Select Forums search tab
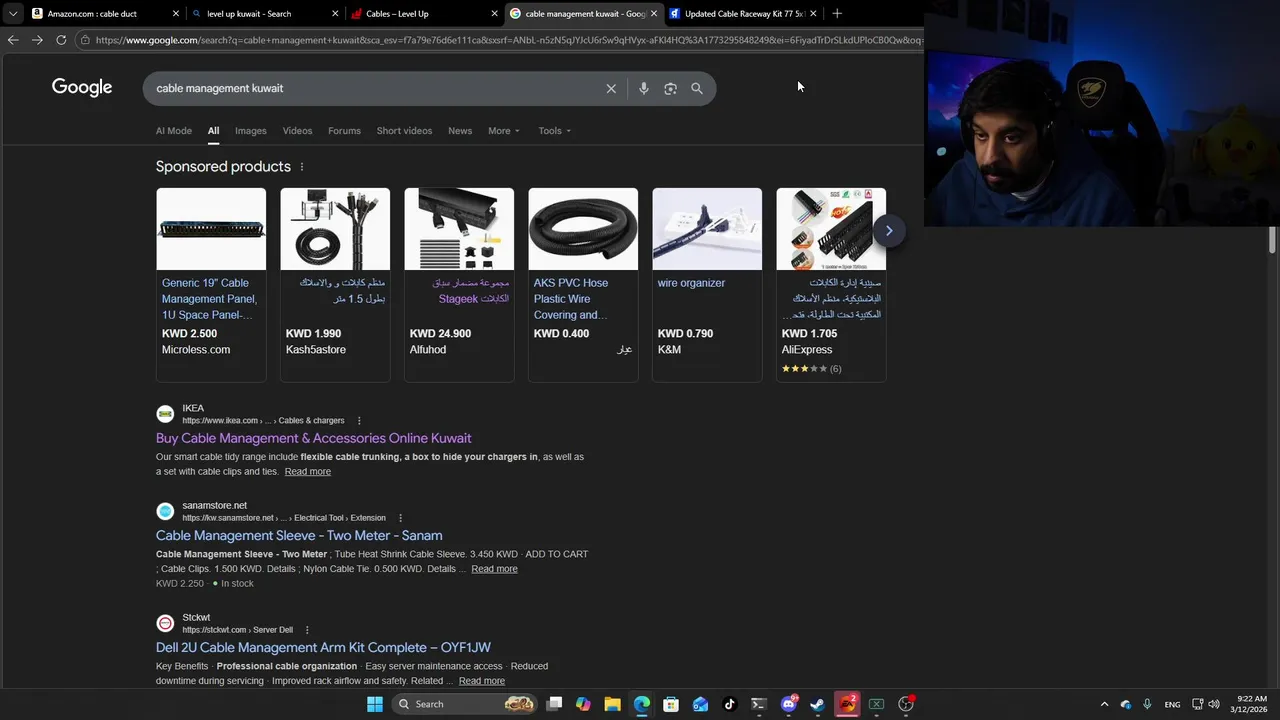Screen dimensions: 1280x720 (344, 131)
